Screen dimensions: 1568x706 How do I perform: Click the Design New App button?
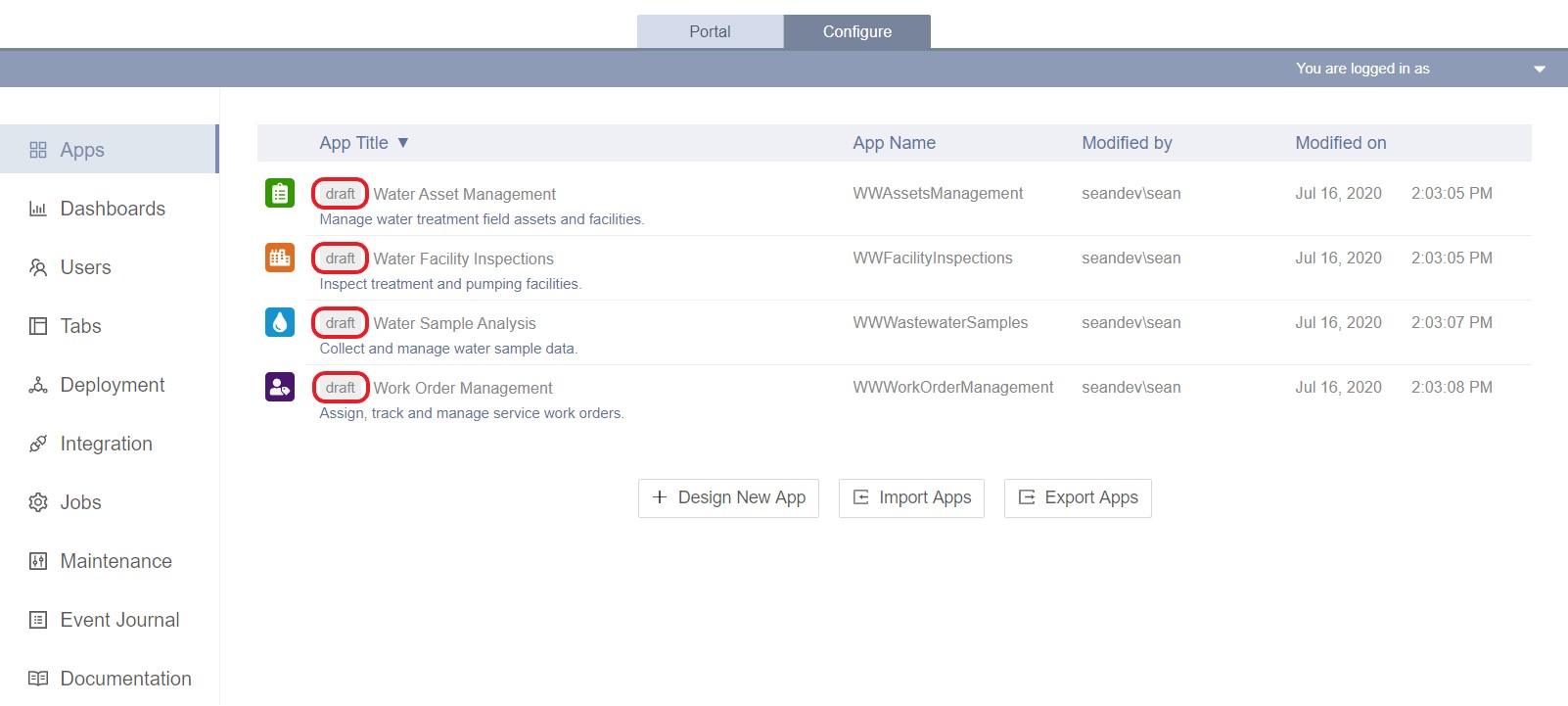pos(728,497)
